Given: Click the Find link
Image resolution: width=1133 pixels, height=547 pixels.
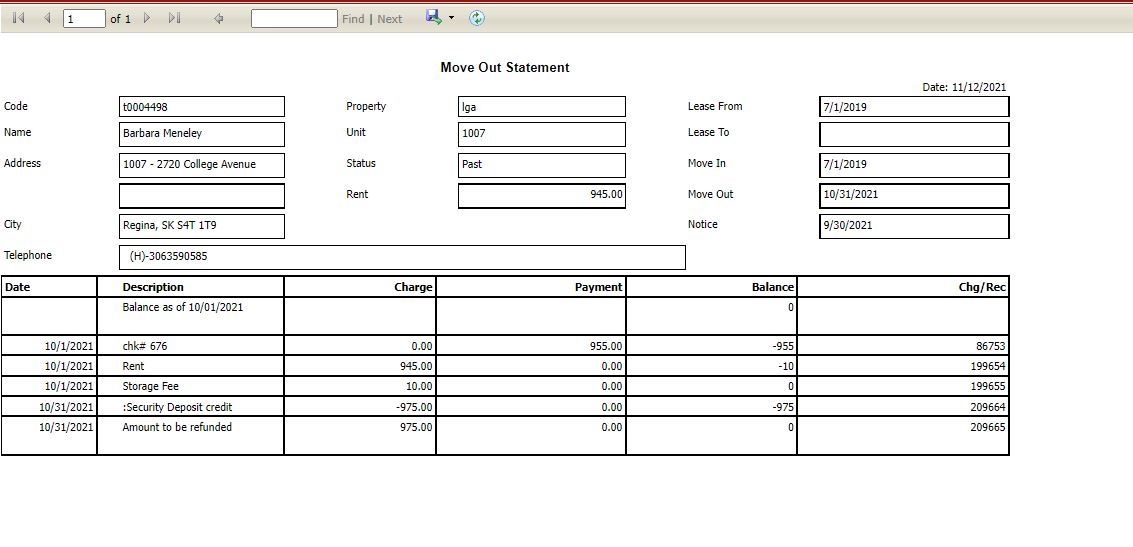Looking at the screenshot, I should (353, 19).
